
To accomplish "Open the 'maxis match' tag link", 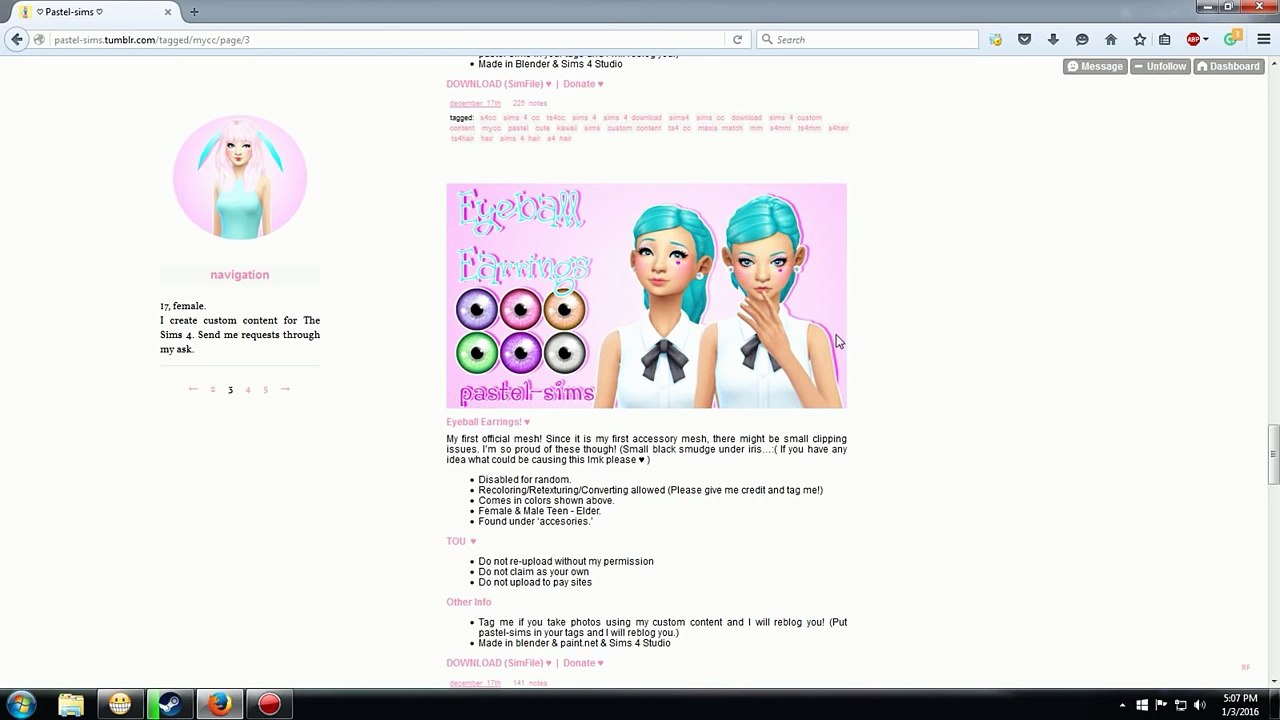I will tap(720, 128).
